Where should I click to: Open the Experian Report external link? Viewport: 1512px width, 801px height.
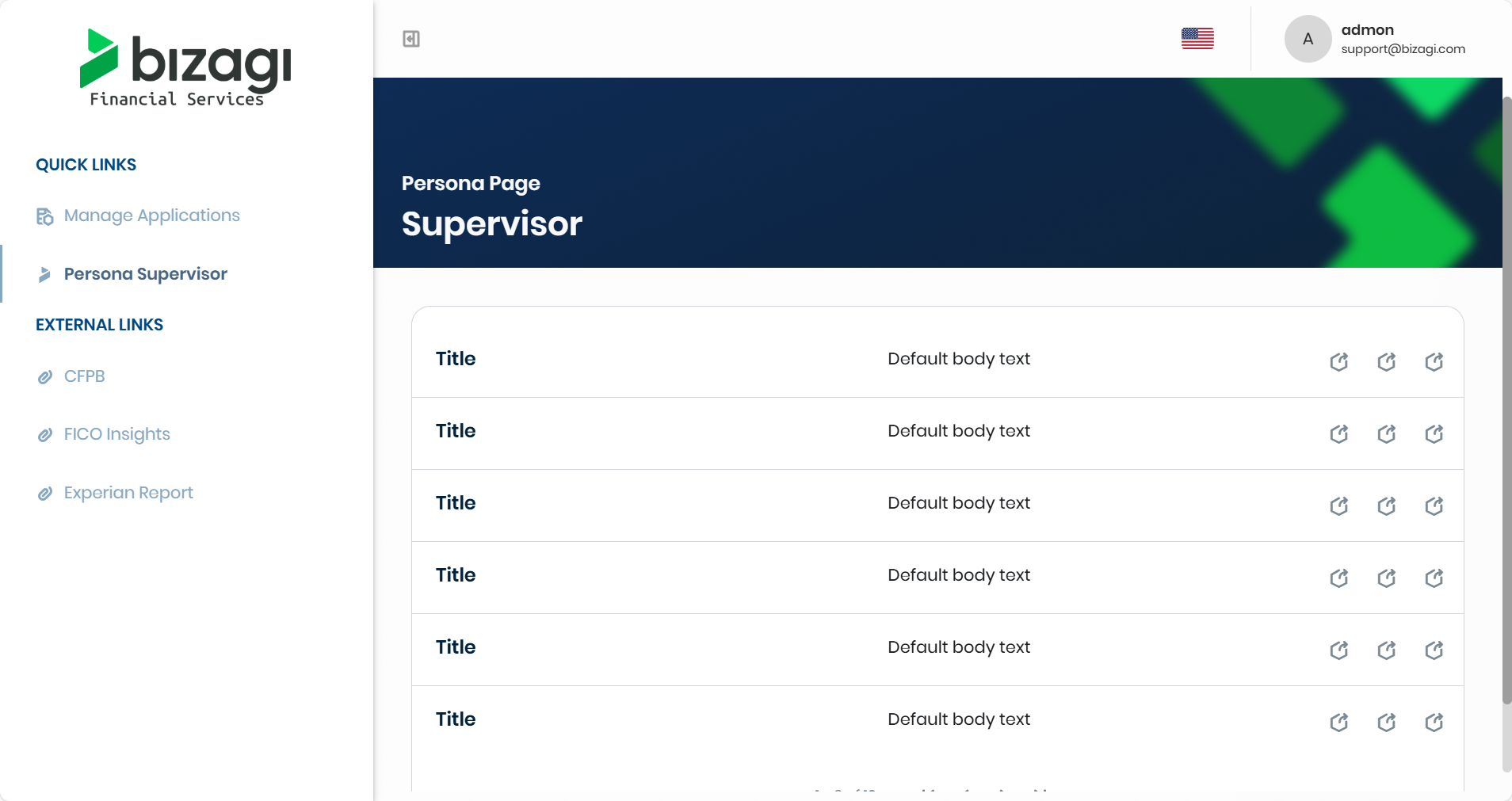point(128,493)
